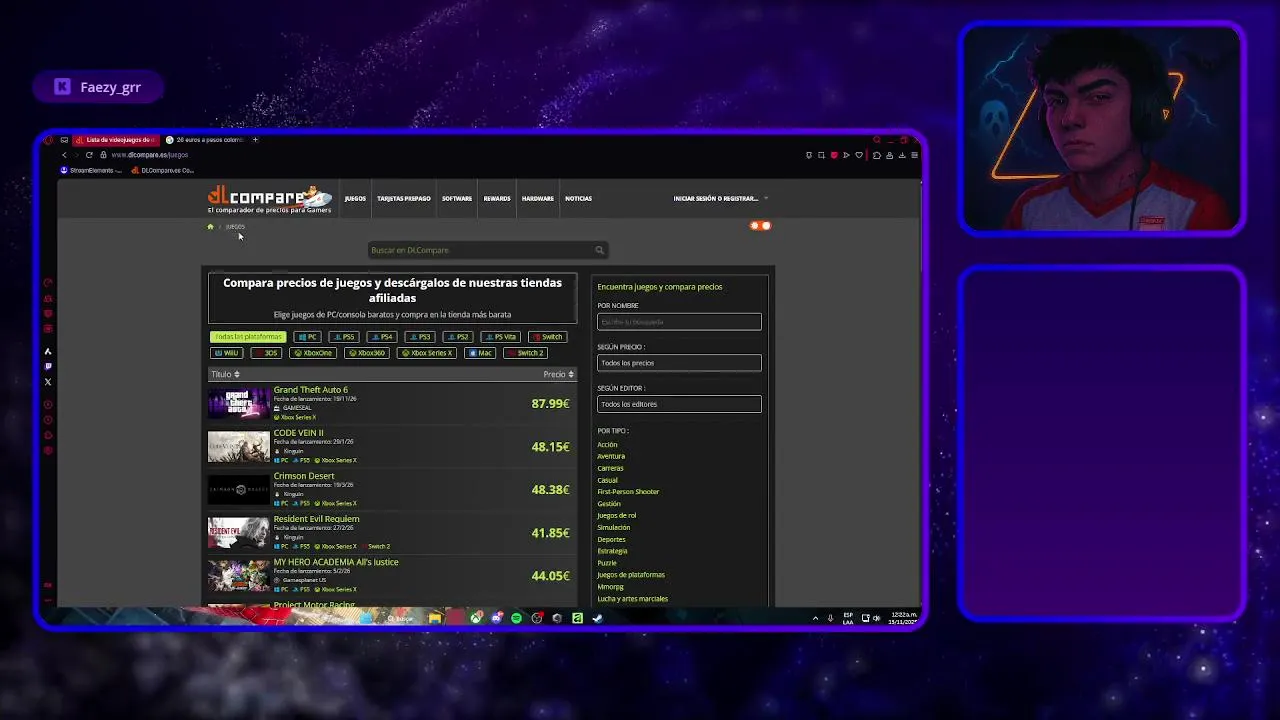Open Juegos menu in site header

point(355,198)
